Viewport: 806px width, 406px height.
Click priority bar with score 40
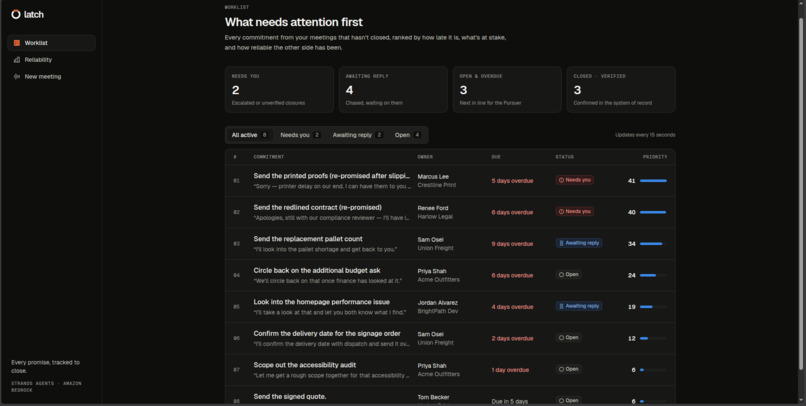[x=653, y=212]
